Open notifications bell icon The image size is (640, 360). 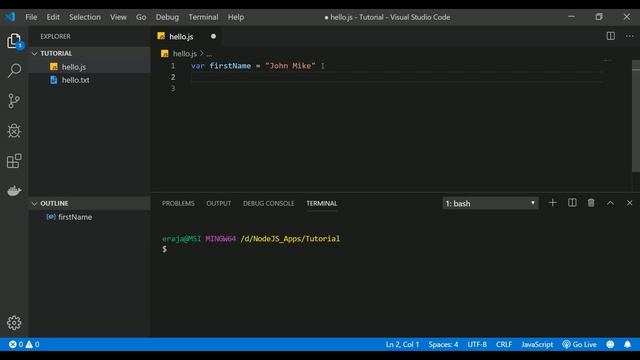pos(627,344)
